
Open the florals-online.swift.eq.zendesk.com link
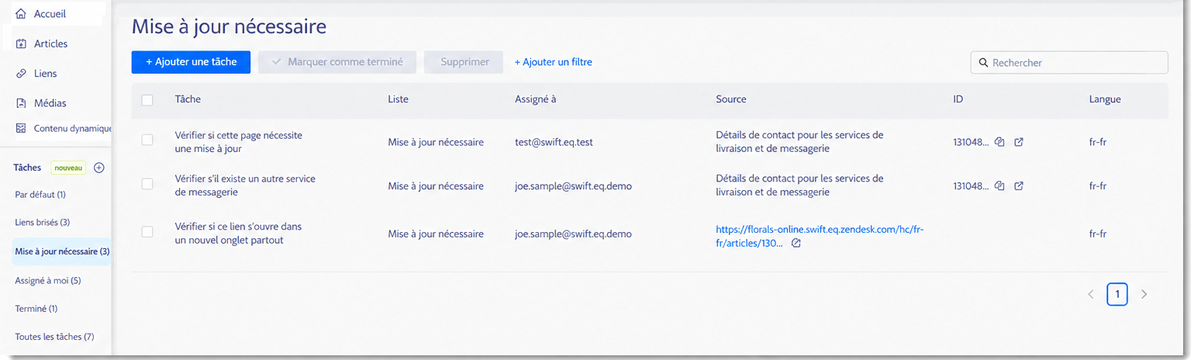(819, 235)
